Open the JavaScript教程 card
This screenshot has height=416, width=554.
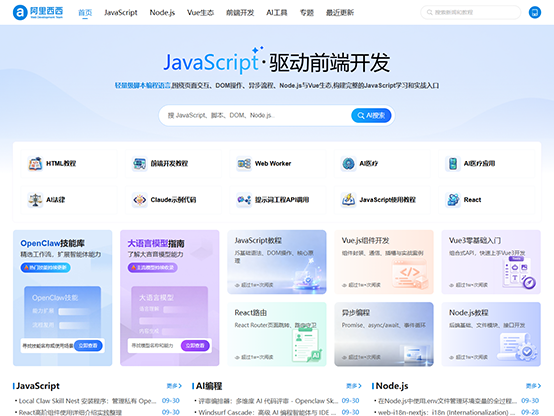(277, 262)
